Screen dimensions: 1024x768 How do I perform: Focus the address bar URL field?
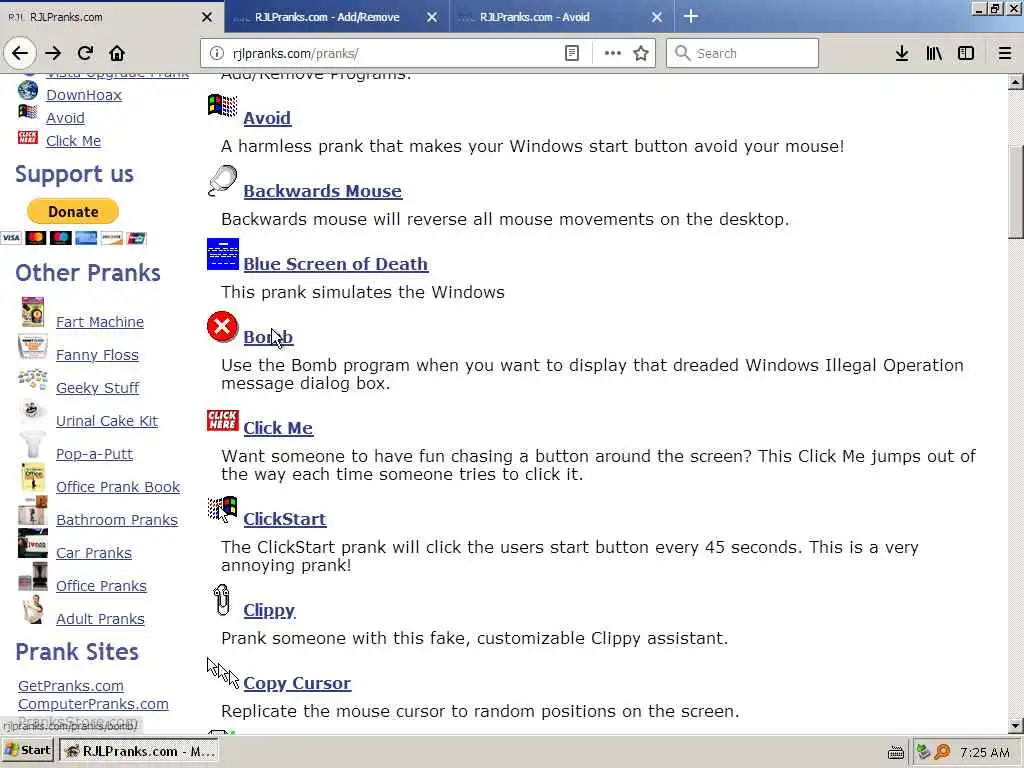(x=392, y=53)
